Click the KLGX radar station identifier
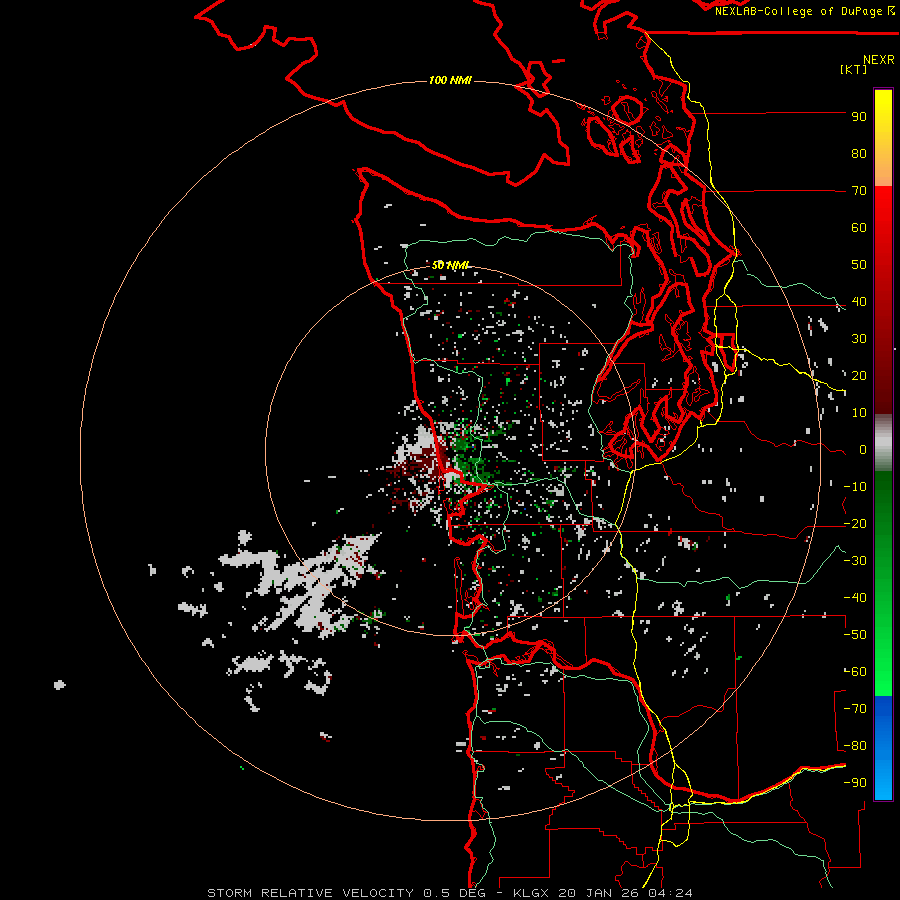This screenshot has width=900, height=900. [x=532, y=893]
